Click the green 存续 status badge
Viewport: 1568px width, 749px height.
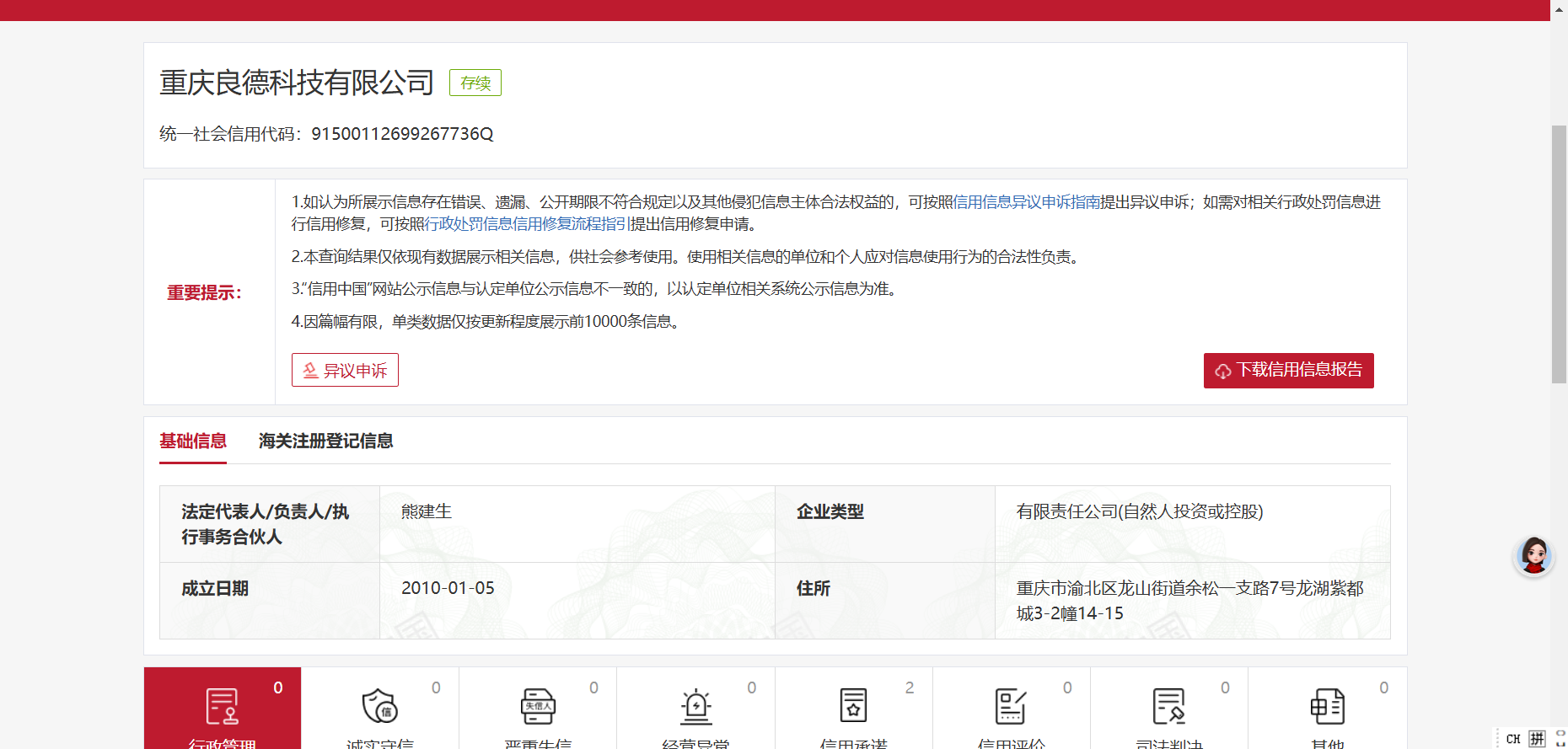click(x=475, y=83)
